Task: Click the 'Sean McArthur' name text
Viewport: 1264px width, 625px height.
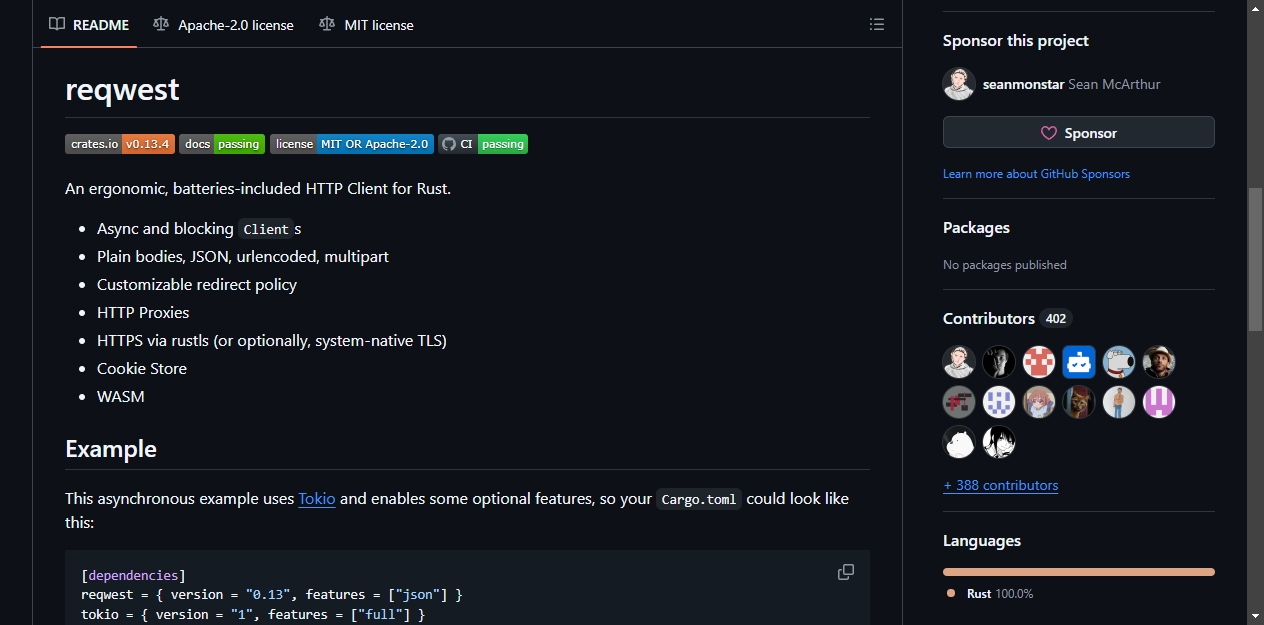Action: [1114, 84]
